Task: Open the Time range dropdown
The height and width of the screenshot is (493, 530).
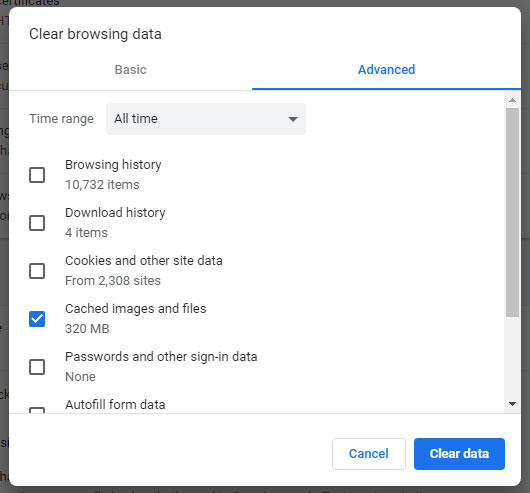Action: 206,119
